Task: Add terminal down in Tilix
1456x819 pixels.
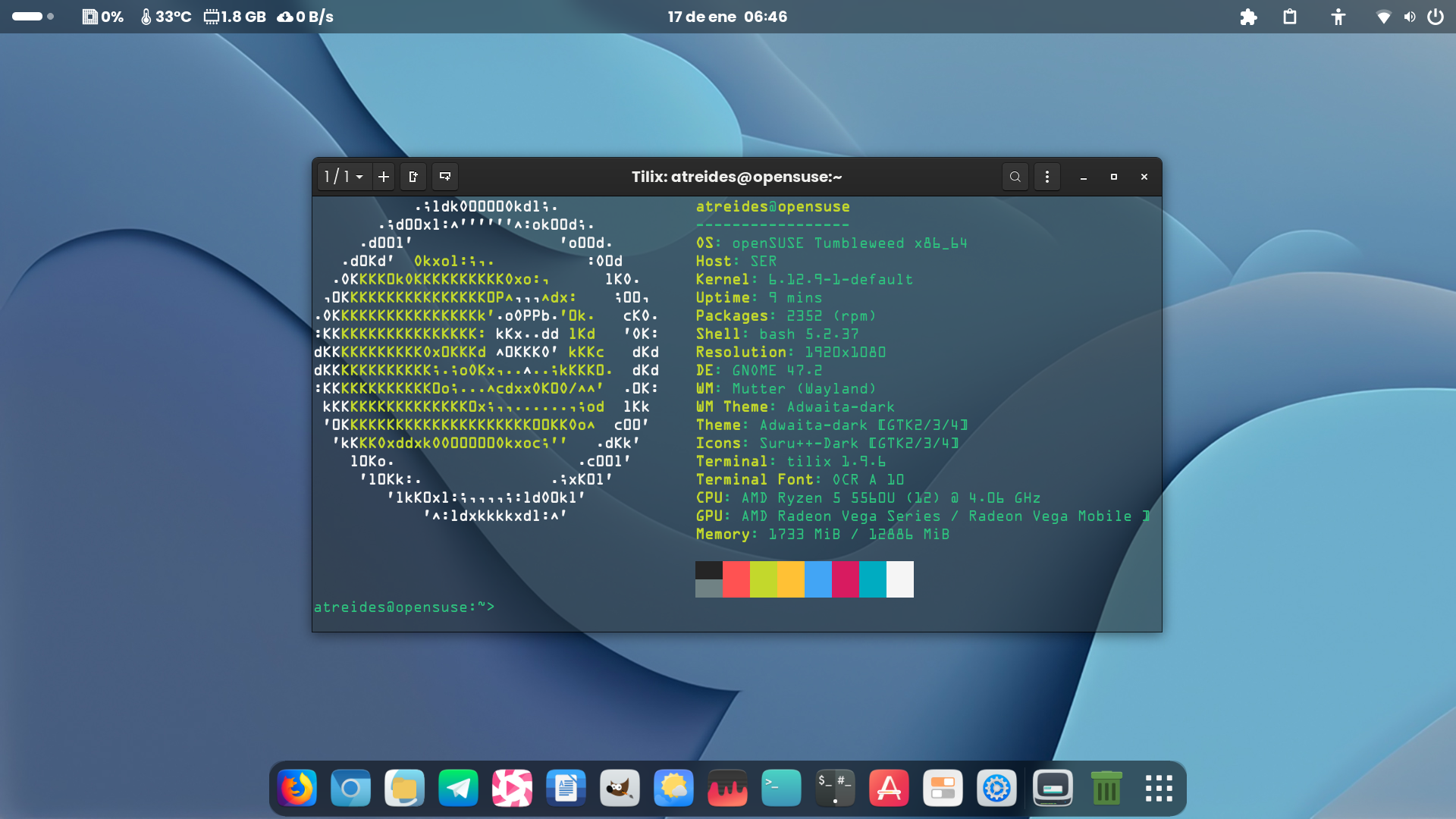Action: [x=445, y=177]
